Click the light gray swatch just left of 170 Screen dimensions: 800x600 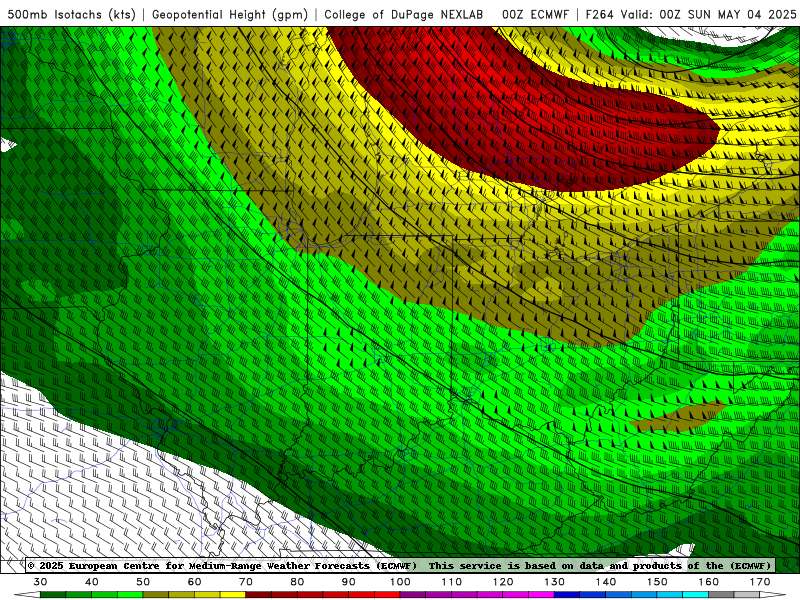click(747, 595)
